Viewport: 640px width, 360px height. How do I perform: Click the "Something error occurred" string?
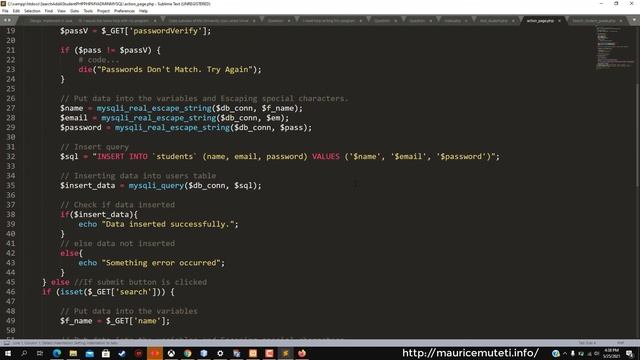pos(161,263)
